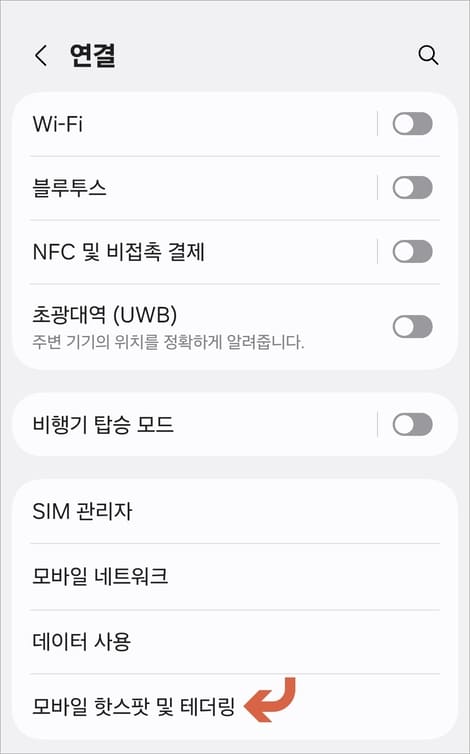Toggle NFC 및 비접촉 결제 on
The height and width of the screenshot is (754, 470).
tap(412, 251)
